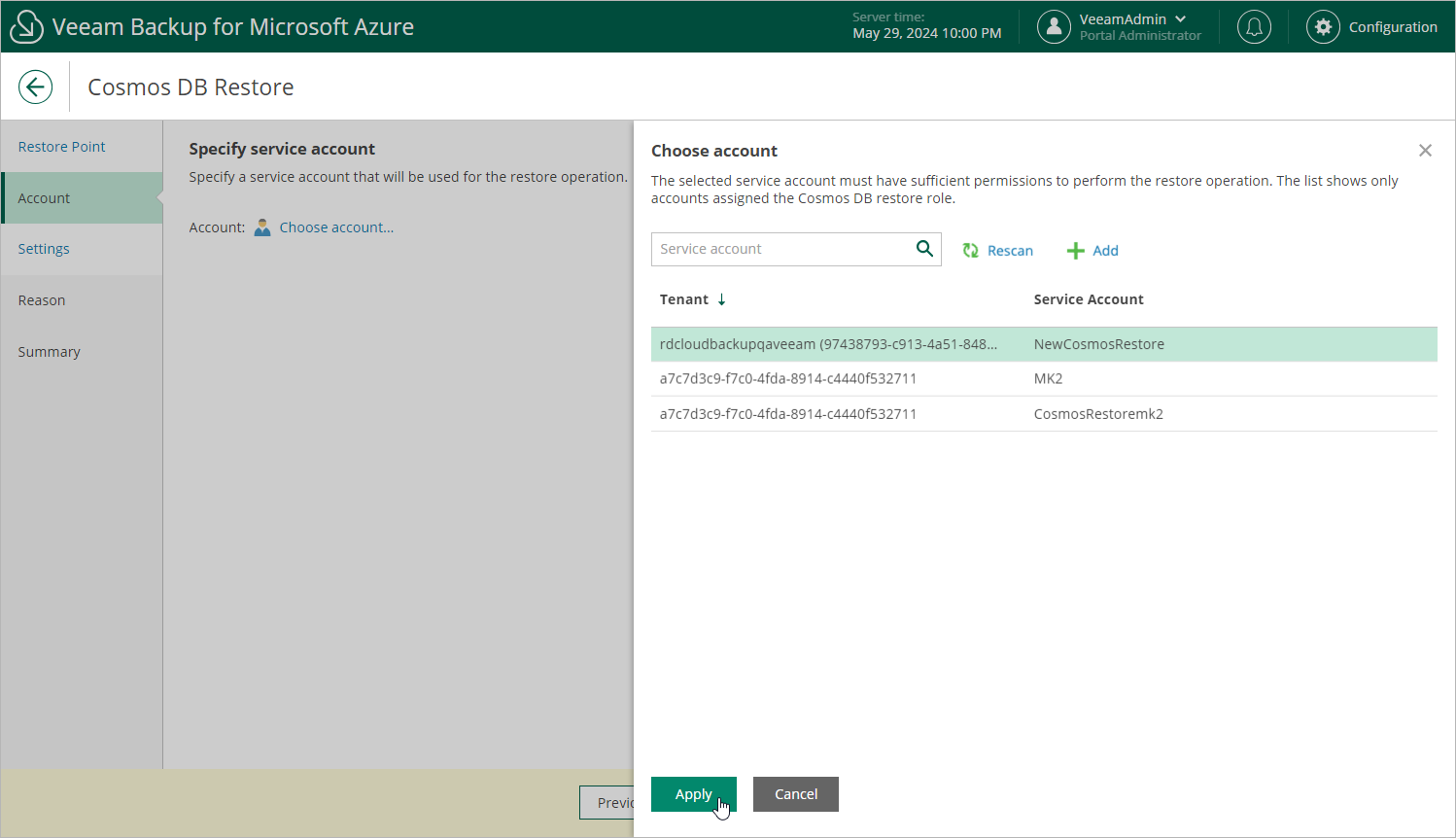The width and height of the screenshot is (1456, 838).
Task: Sort by Service Account column header
Action: coord(1089,299)
